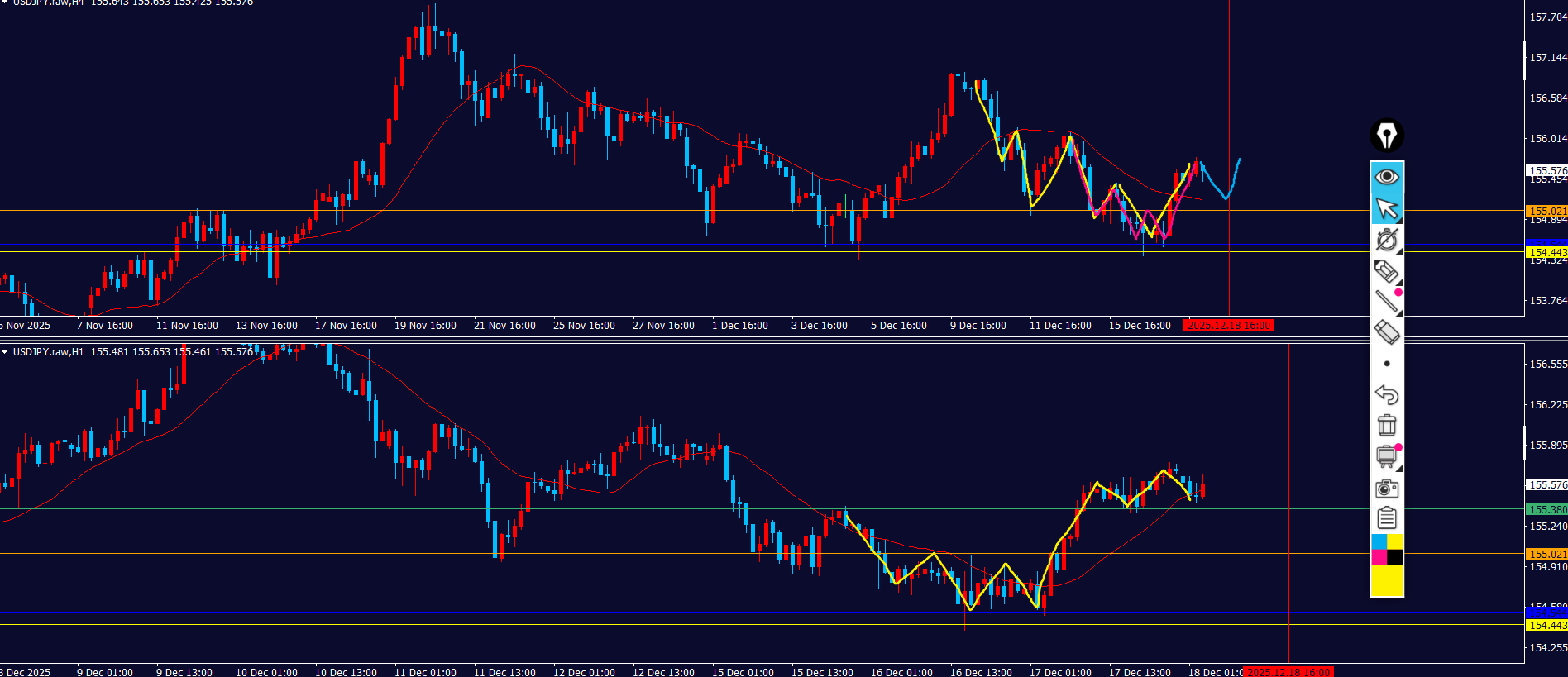Viewport: 1568px width, 677px height.
Task: Choose the straight line drawing tool
Action: pyautogui.click(x=1387, y=302)
